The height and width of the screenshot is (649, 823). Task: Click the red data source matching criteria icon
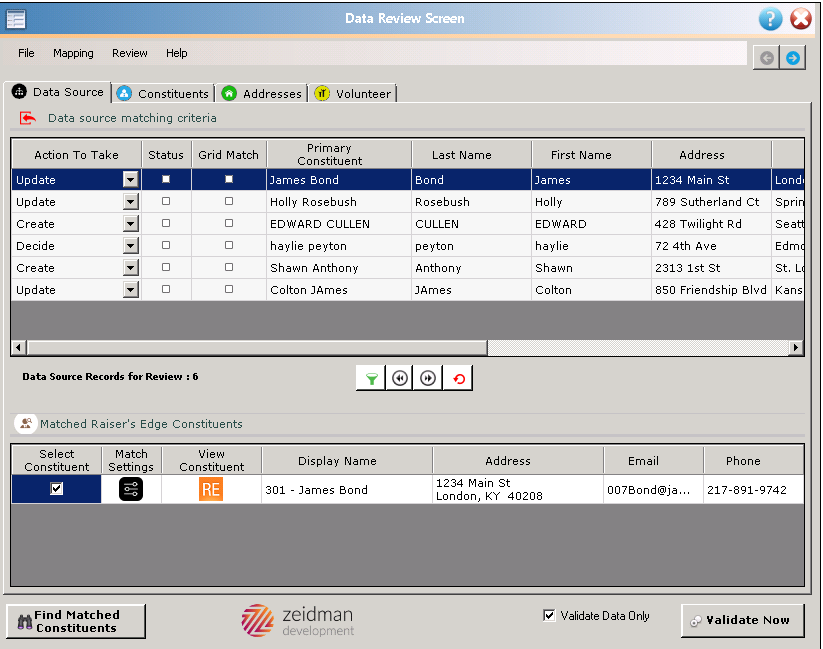coord(27,118)
